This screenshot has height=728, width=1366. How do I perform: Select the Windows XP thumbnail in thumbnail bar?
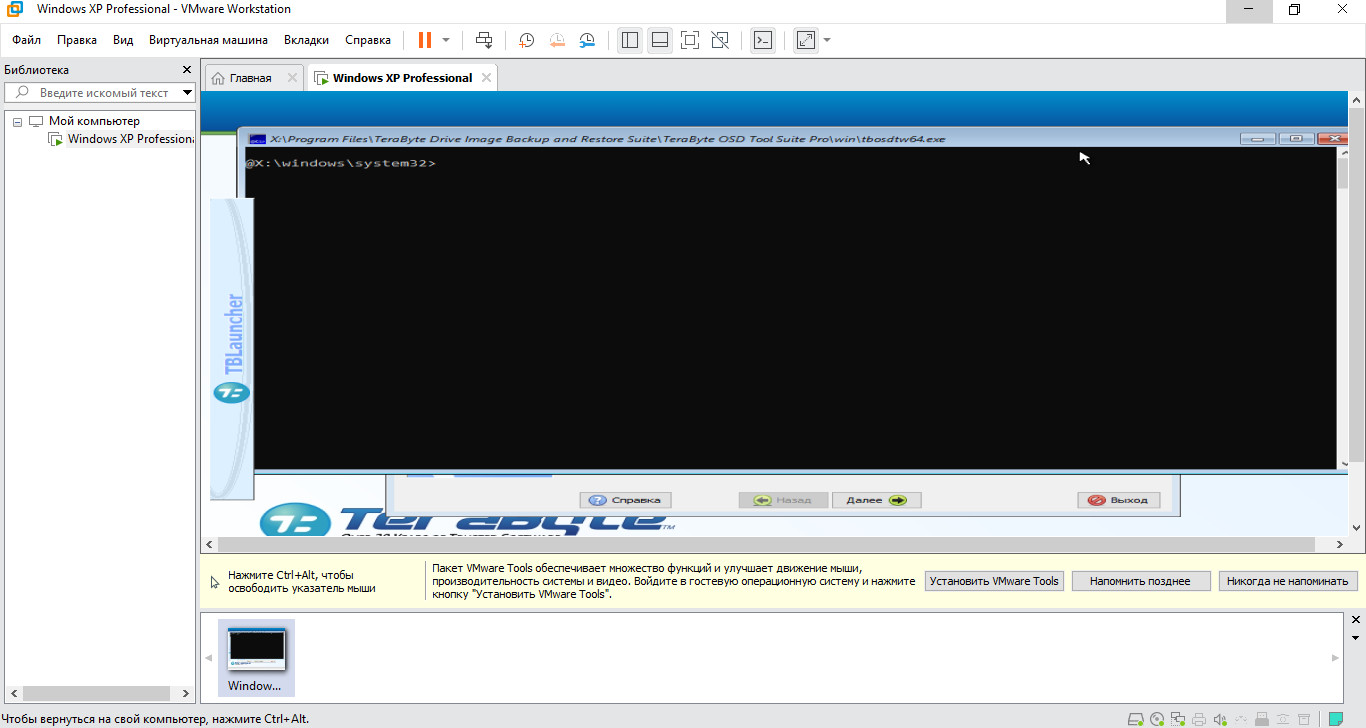256,657
